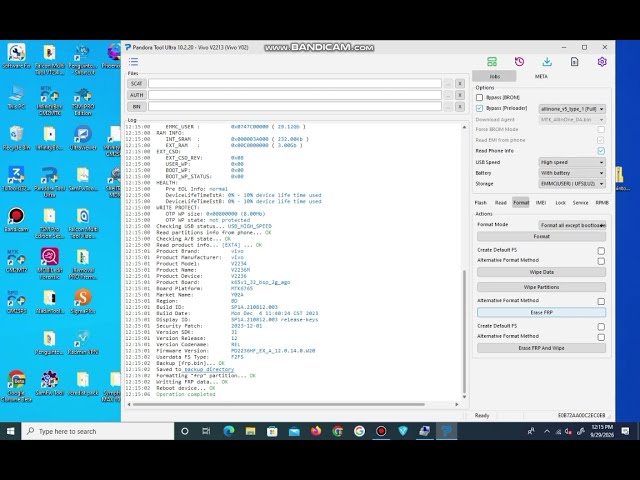
Task: Click the AUTH file button
Action: click(x=136, y=95)
